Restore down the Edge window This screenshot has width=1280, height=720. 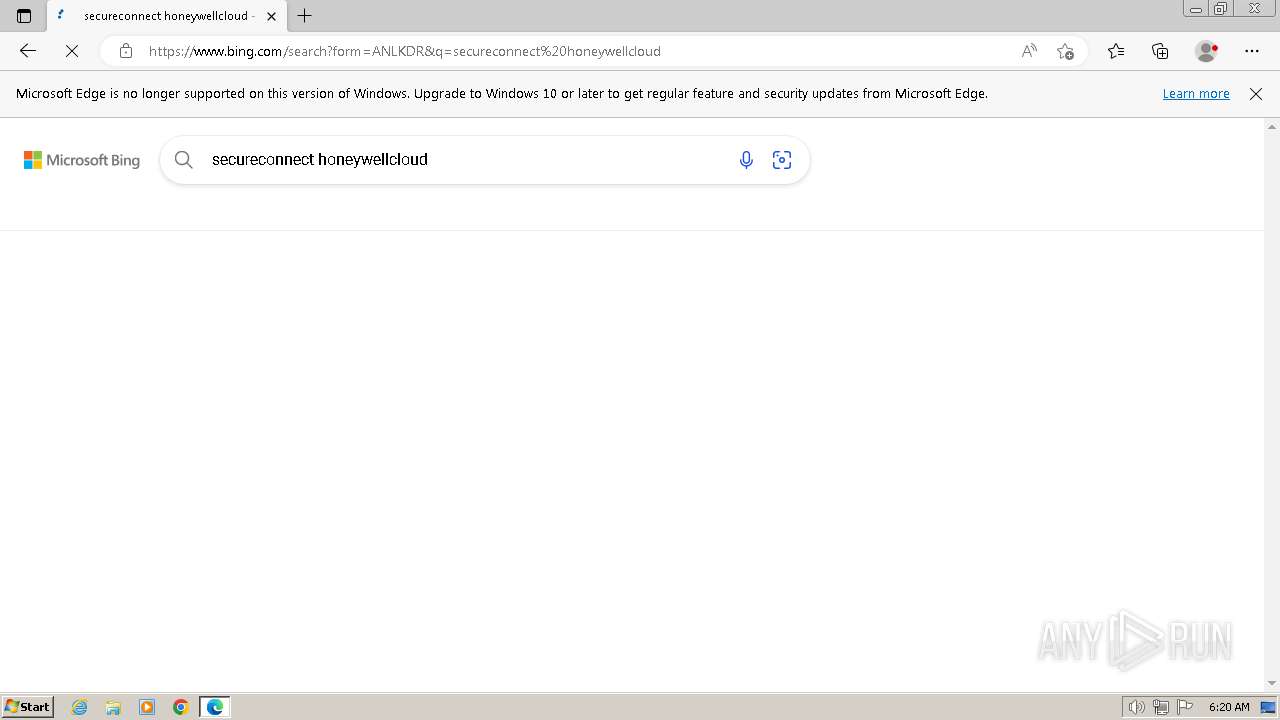pyautogui.click(x=1221, y=9)
